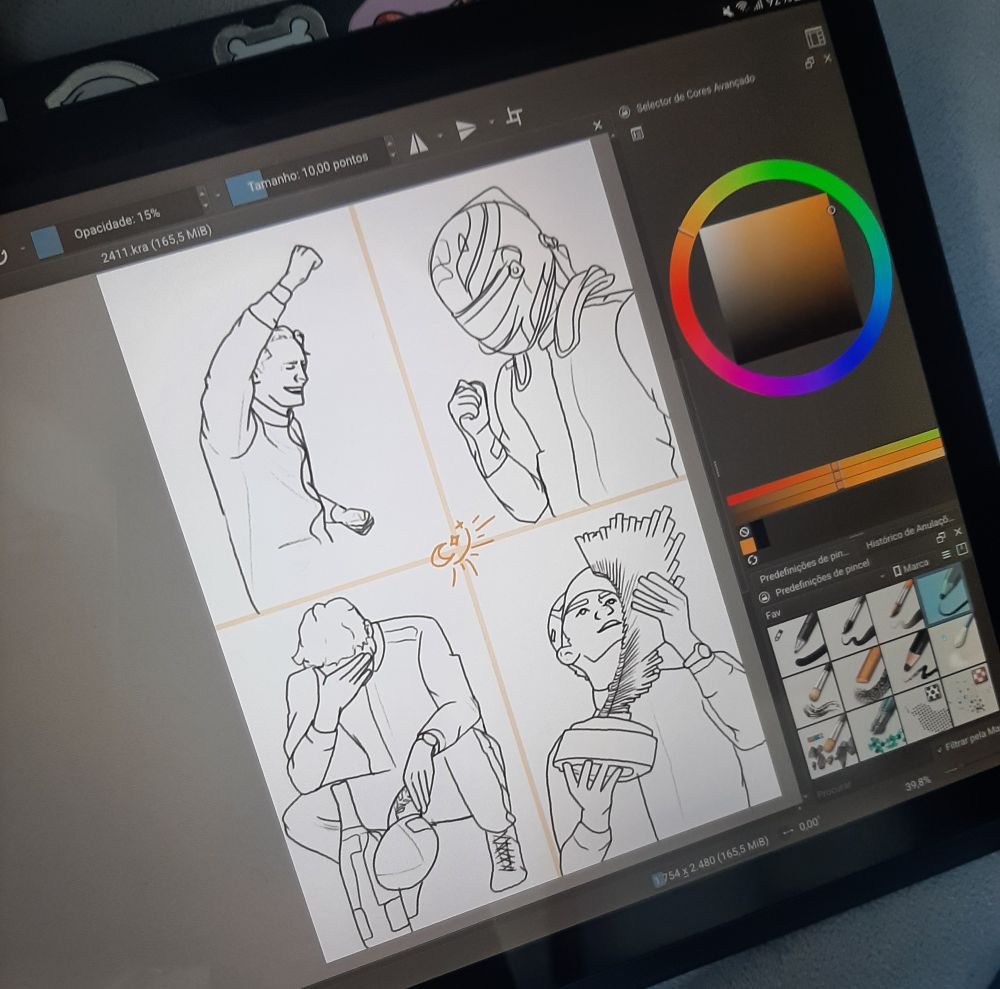Toggle vertical mirror tool in toolbar
Screen dimensions: 1000x989
point(467,129)
